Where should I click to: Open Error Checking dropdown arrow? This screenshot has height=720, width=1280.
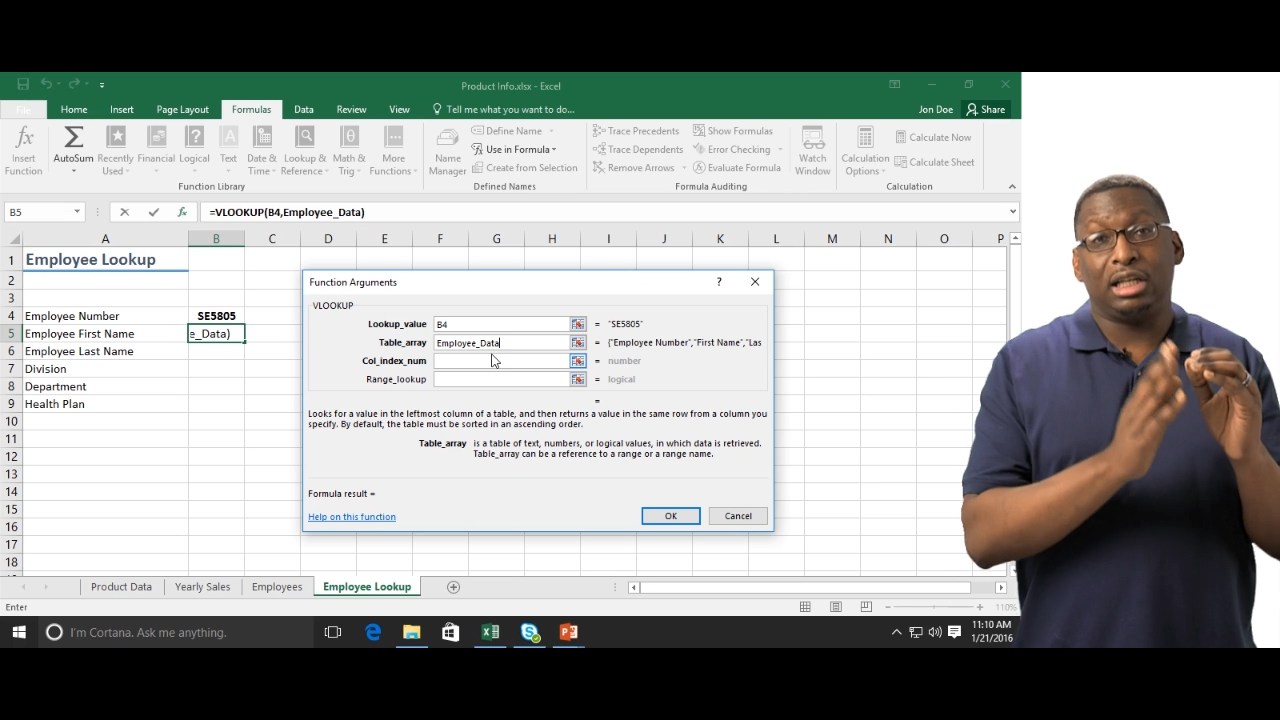(x=779, y=150)
